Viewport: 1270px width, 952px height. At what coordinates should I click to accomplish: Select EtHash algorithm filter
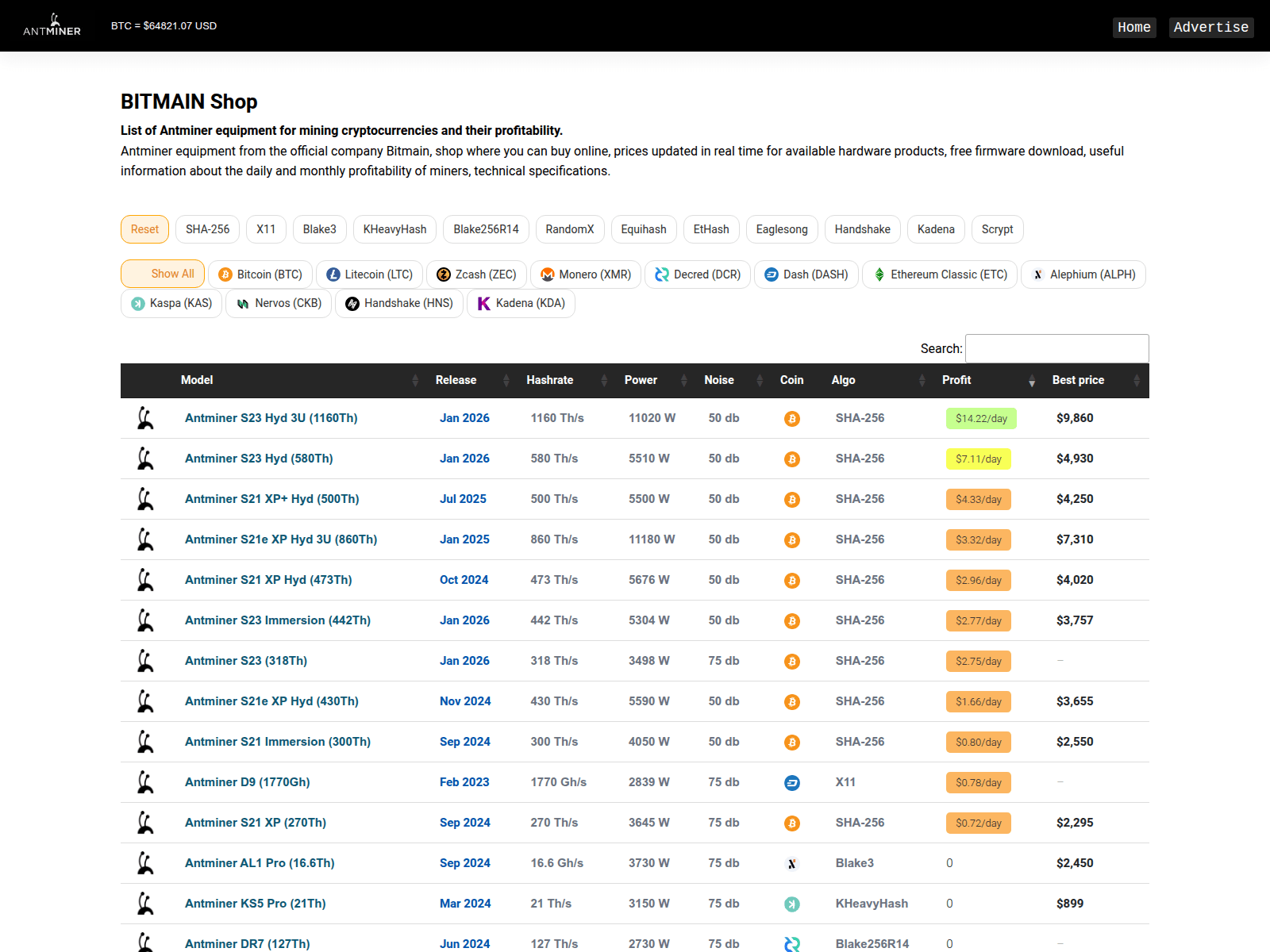(x=711, y=229)
